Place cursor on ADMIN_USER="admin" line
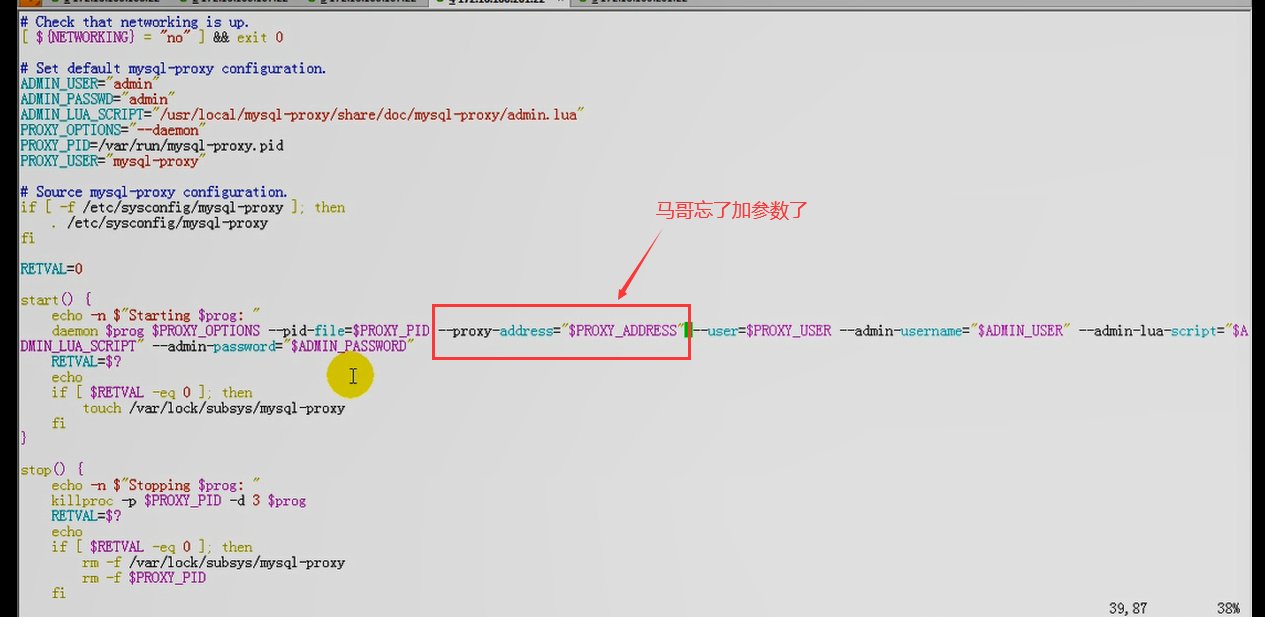Screen dimensions: 1265x617 point(90,84)
